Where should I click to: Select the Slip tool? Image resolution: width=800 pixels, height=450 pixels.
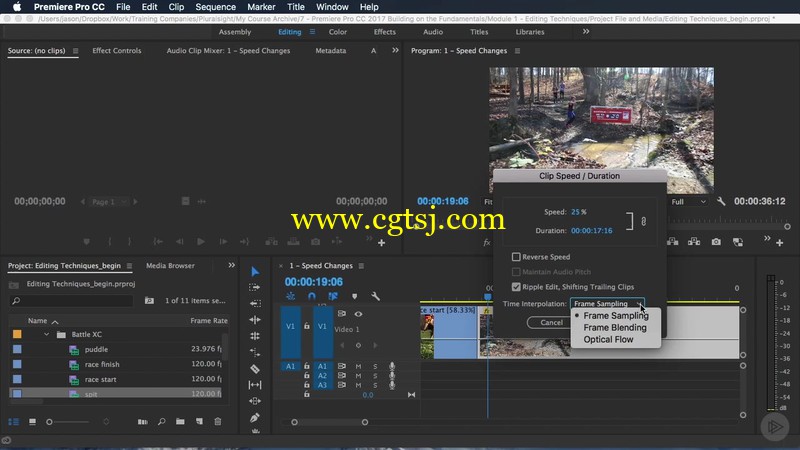(255, 385)
